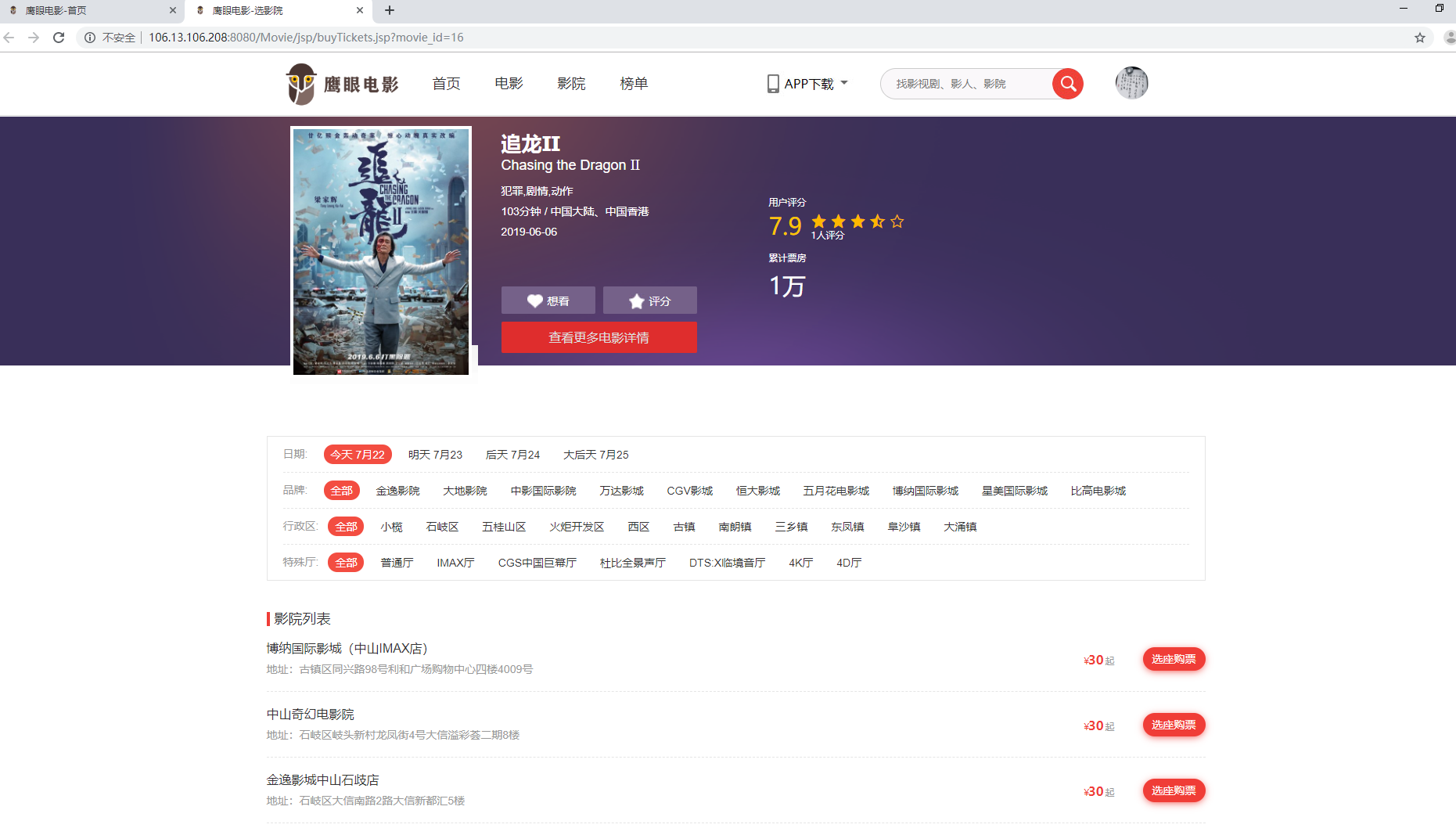Click the phone icon next to APP下载
The height and width of the screenshot is (828, 1456).
point(773,83)
